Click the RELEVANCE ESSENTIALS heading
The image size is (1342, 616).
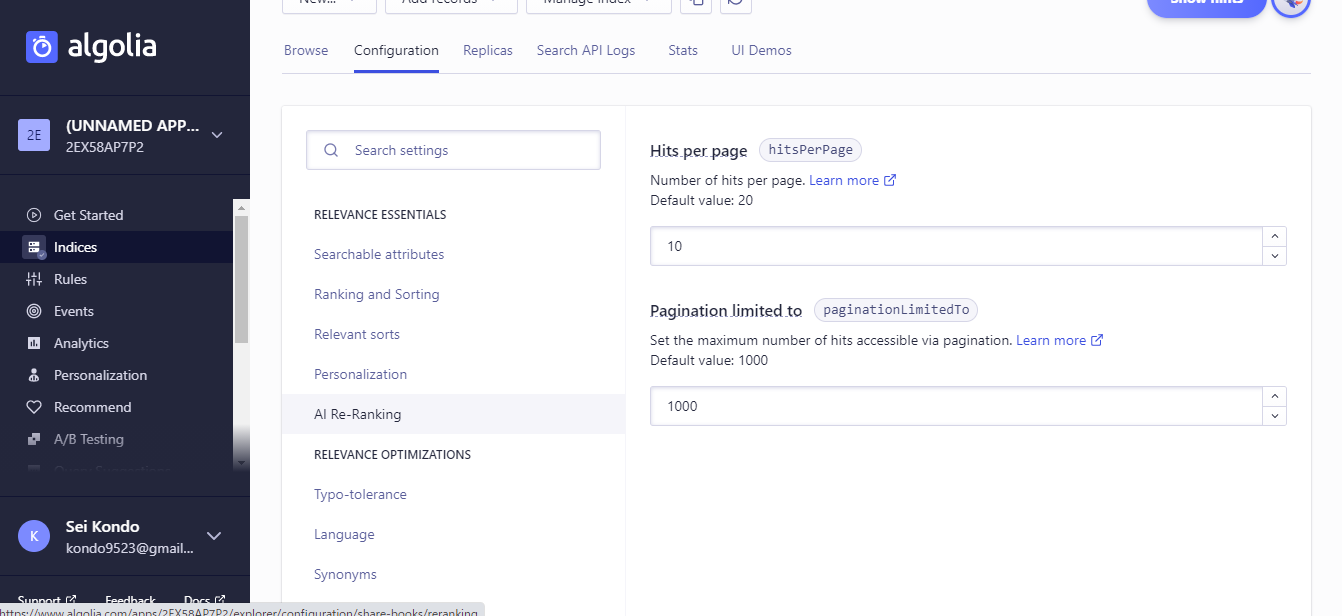pyautogui.click(x=380, y=214)
